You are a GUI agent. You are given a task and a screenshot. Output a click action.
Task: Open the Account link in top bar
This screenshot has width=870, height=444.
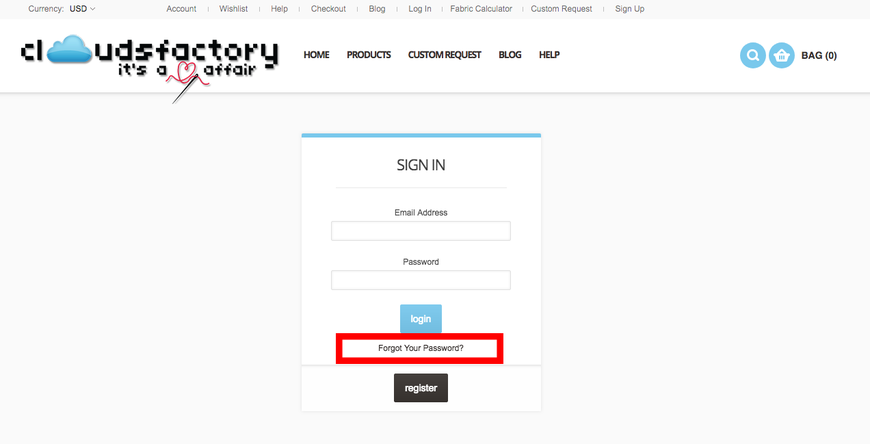181,9
